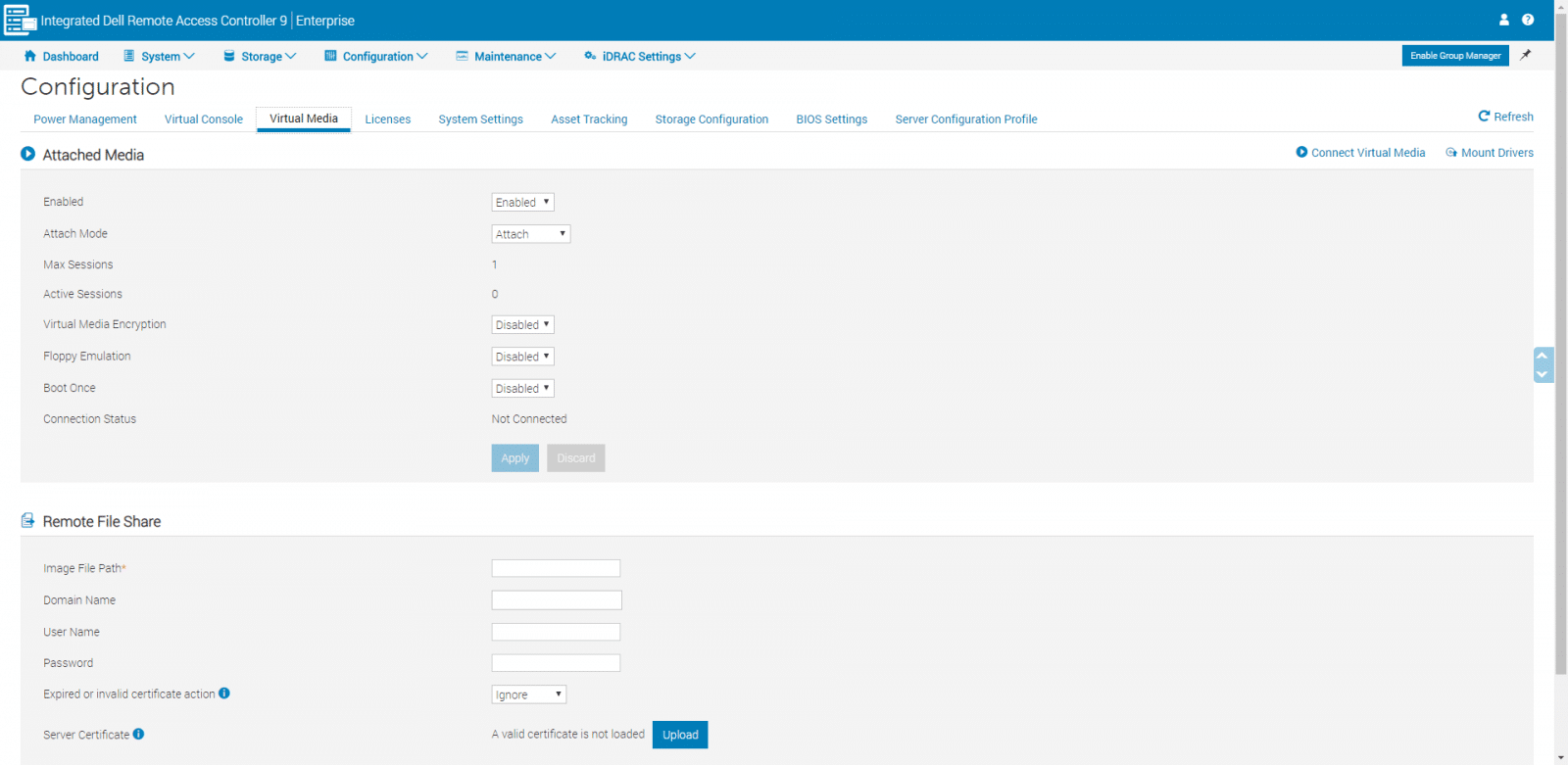This screenshot has height=765, width=1568.
Task: Switch to the BIOS Settings tab
Action: pyautogui.click(x=831, y=119)
